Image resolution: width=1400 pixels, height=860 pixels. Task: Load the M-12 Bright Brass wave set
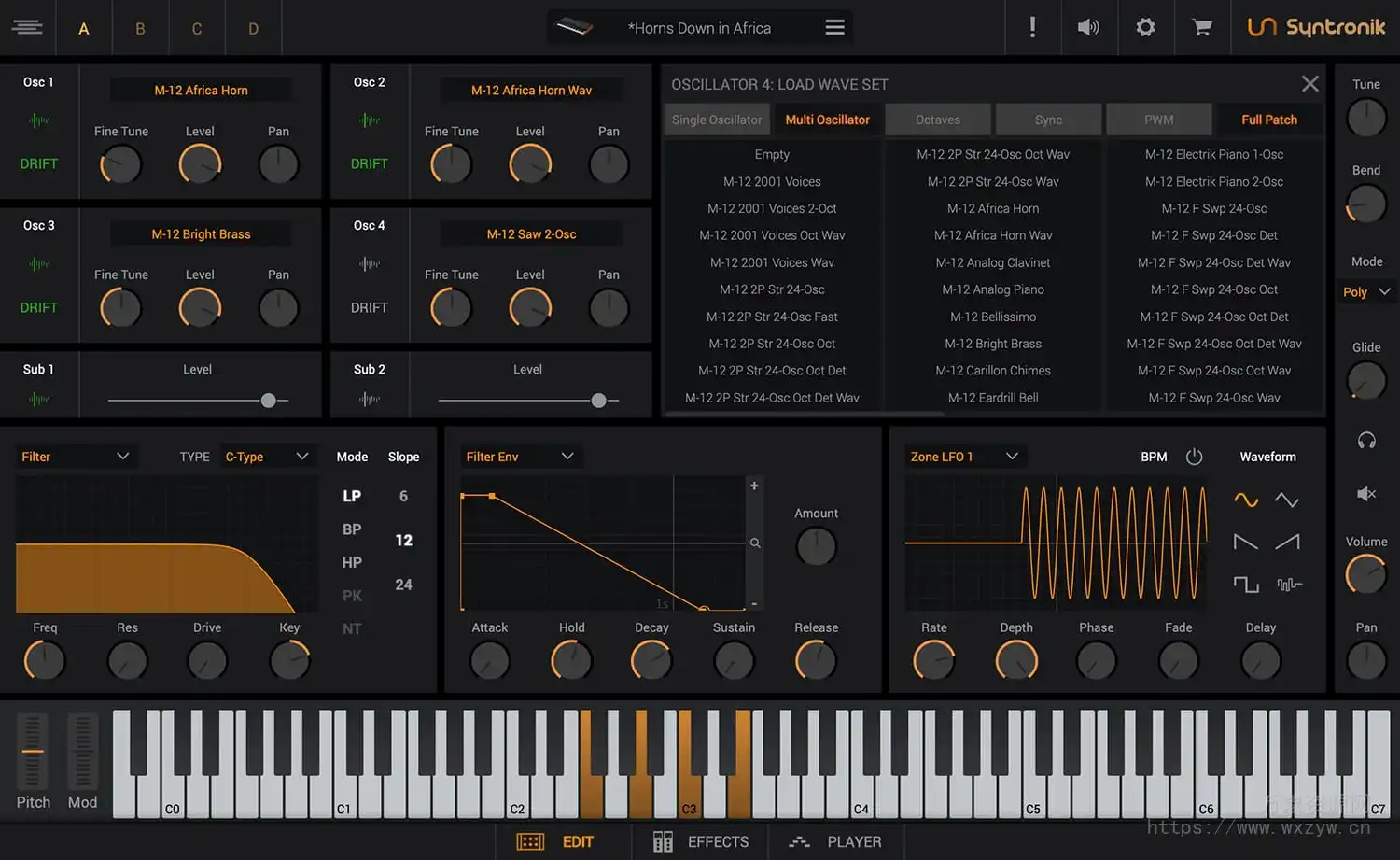tap(992, 344)
